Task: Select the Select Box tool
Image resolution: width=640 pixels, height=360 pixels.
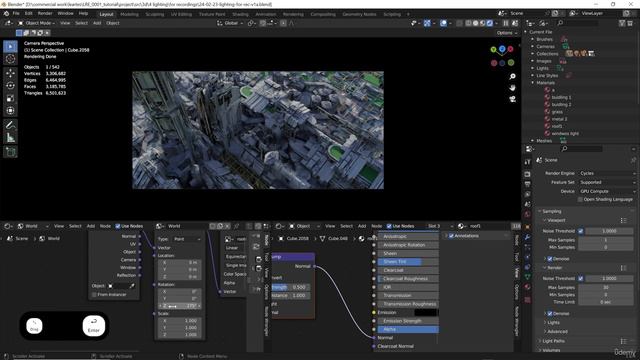Action: [10, 47]
